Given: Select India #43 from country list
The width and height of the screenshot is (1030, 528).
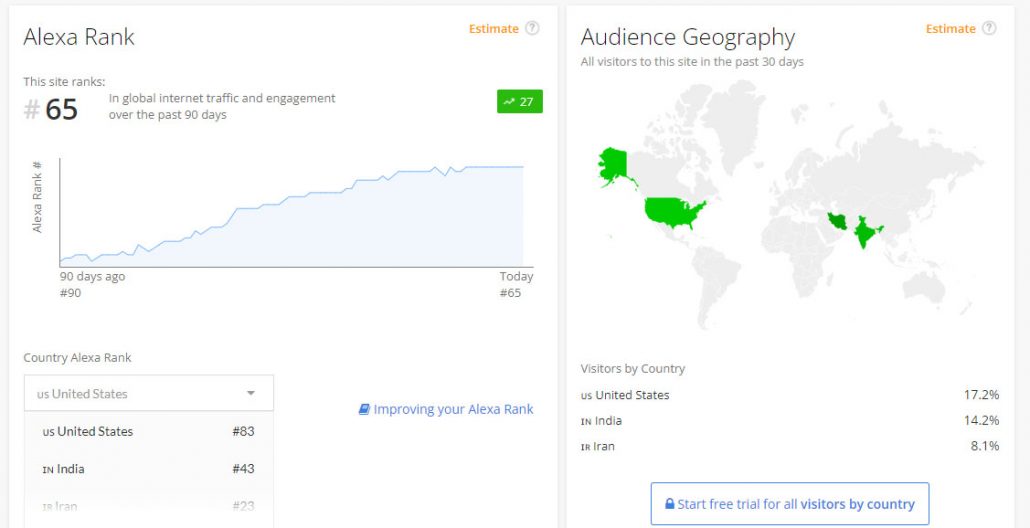Looking at the screenshot, I should click(x=148, y=469).
